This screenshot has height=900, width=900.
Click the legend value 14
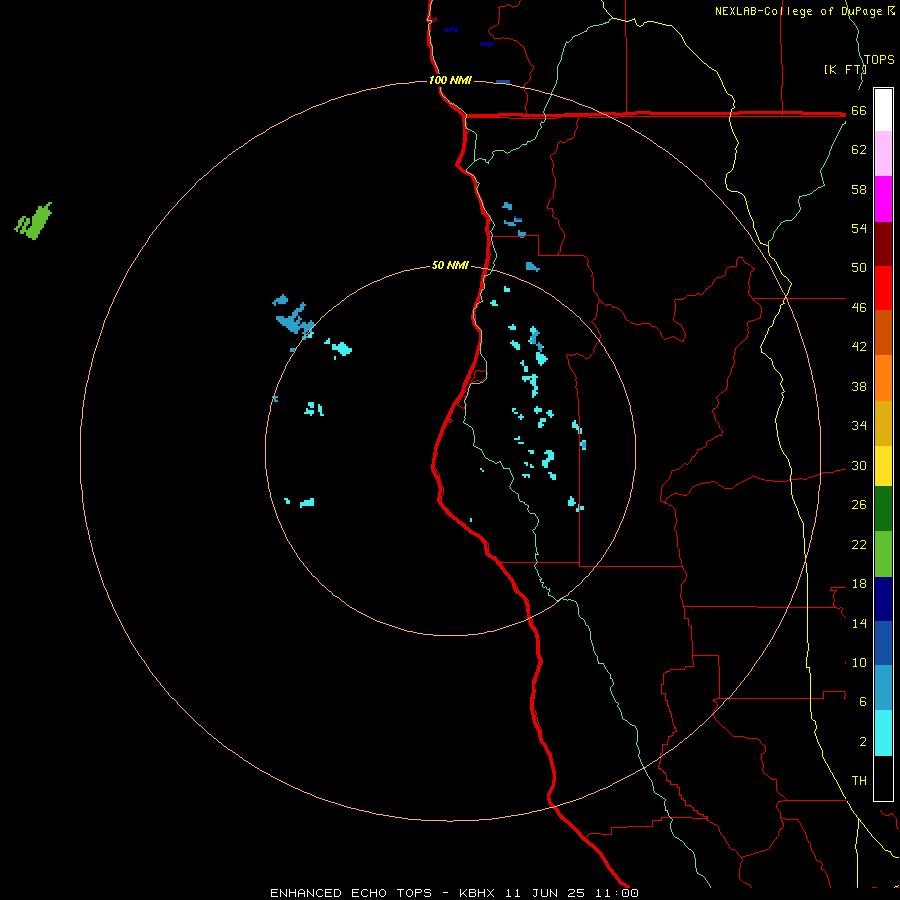tap(859, 623)
